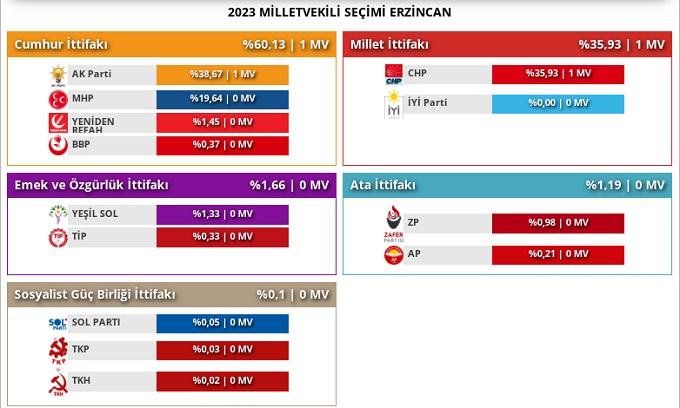Screen dimensions: 680x408
Task: Select the TKP party emblem
Action: tap(57, 351)
